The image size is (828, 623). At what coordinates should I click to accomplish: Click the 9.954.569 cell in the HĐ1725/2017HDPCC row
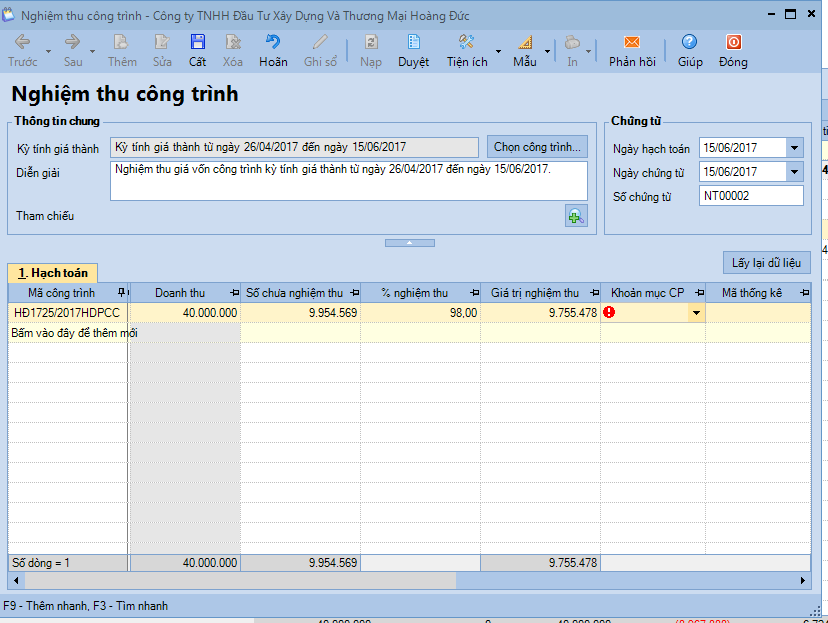click(x=300, y=313)
